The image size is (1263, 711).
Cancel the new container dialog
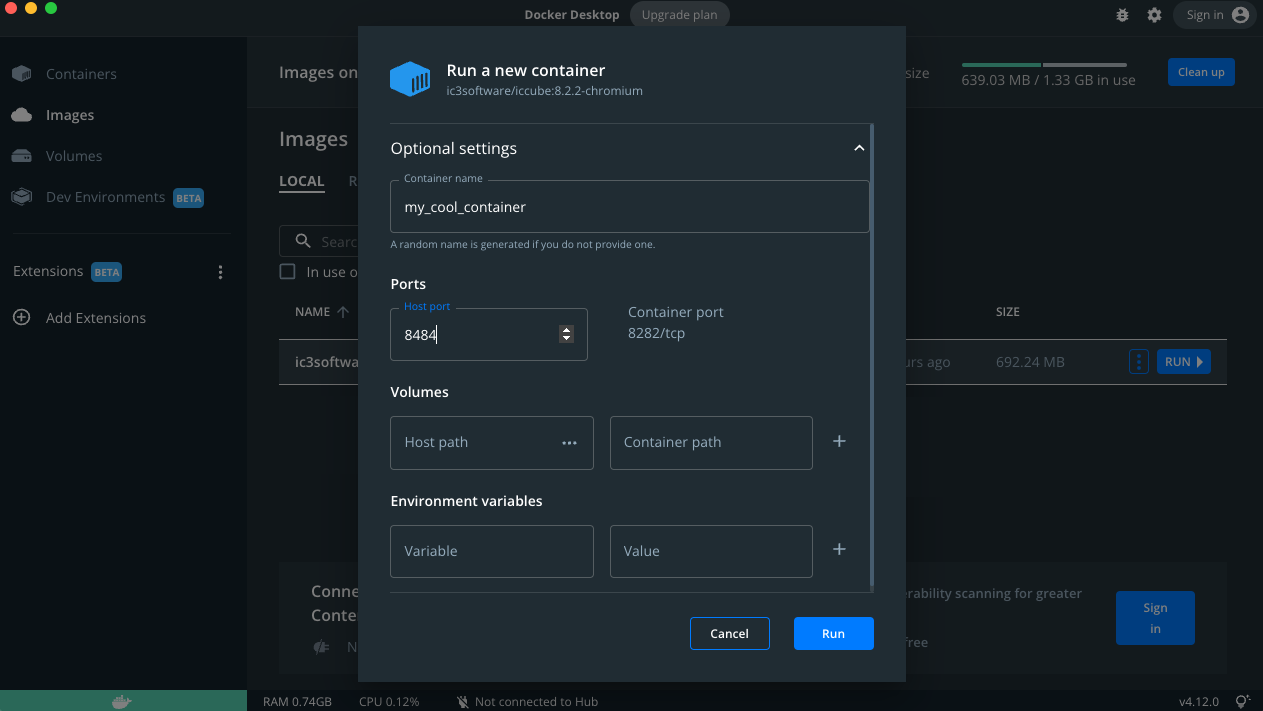click(729, 634)
